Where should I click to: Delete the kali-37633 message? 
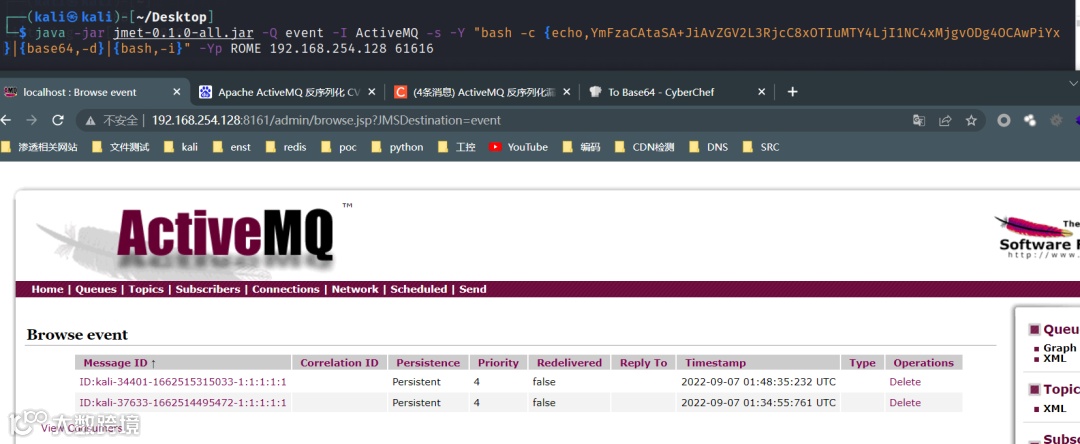click(x=904, y=403)
